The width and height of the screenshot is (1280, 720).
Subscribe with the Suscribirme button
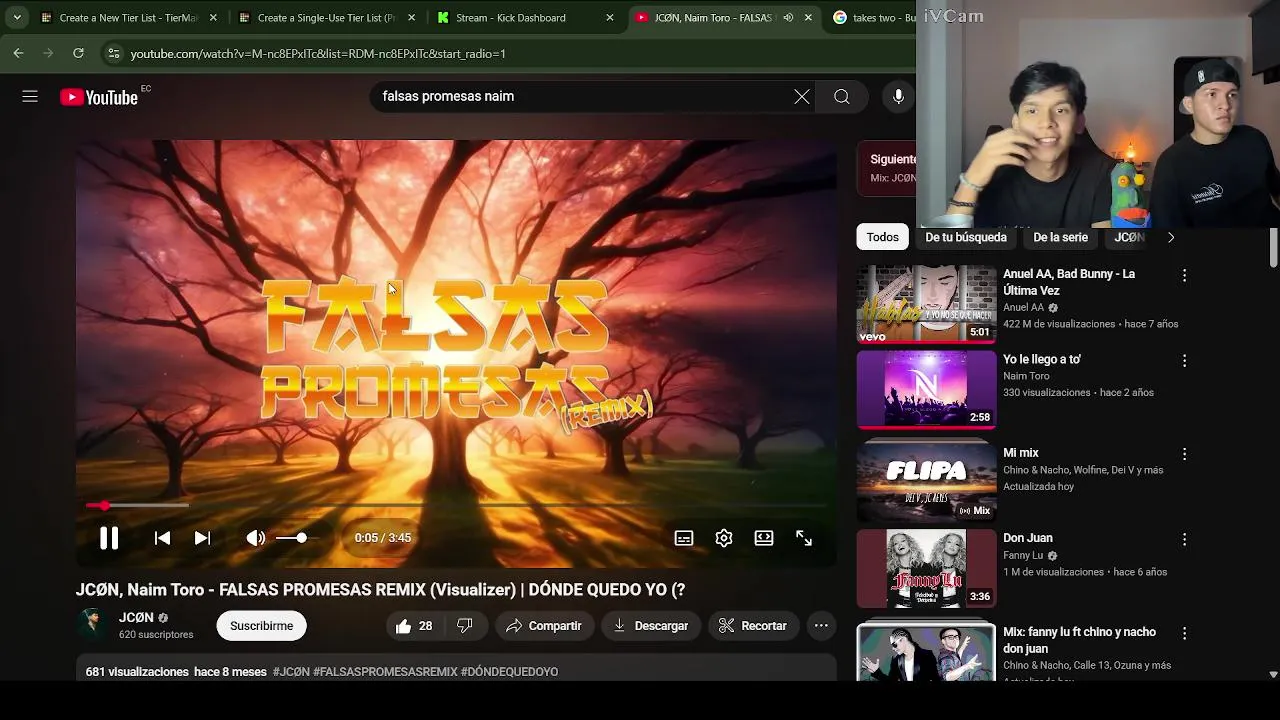262,626
